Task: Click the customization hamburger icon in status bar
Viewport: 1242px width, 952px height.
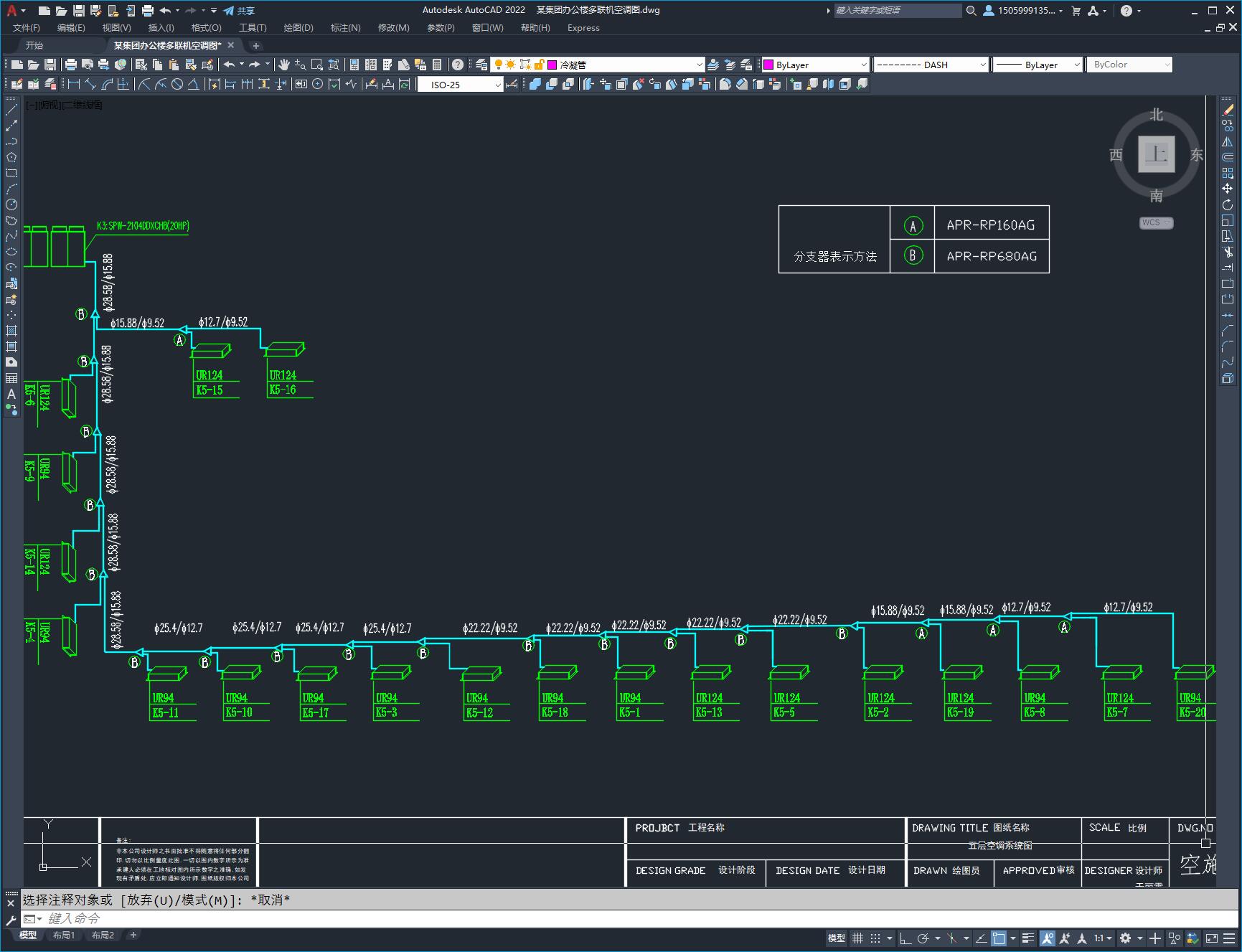Action: point(1229,938)
